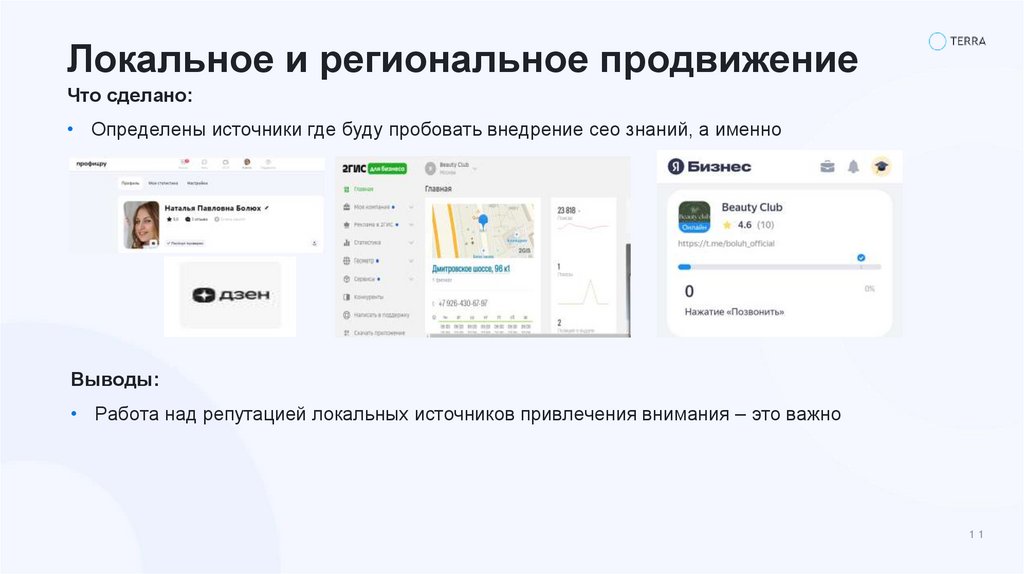Screen dimensions: 1024x574
Task: Expand the Моя компания chevron
Action: click(411, 207)
